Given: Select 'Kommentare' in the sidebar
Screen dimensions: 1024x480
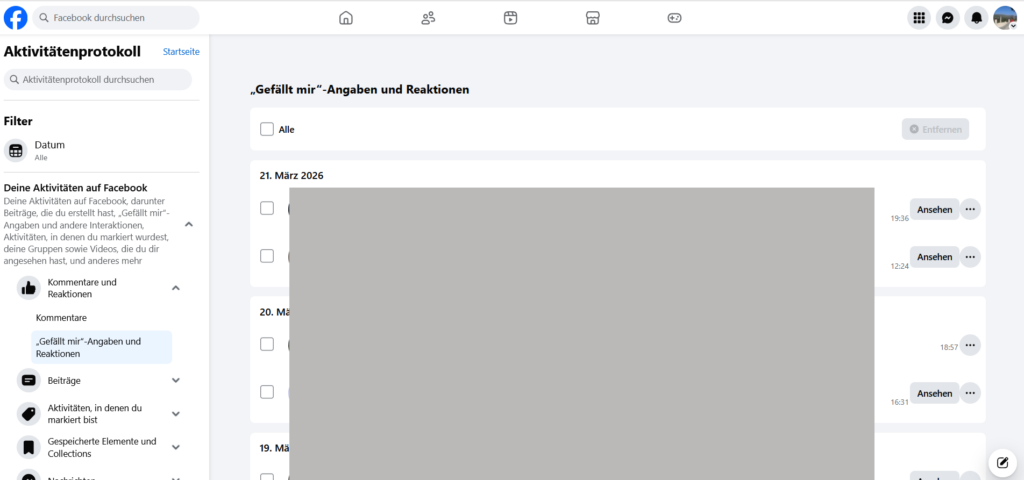Looking at the screenshot, I should point(61,318).
